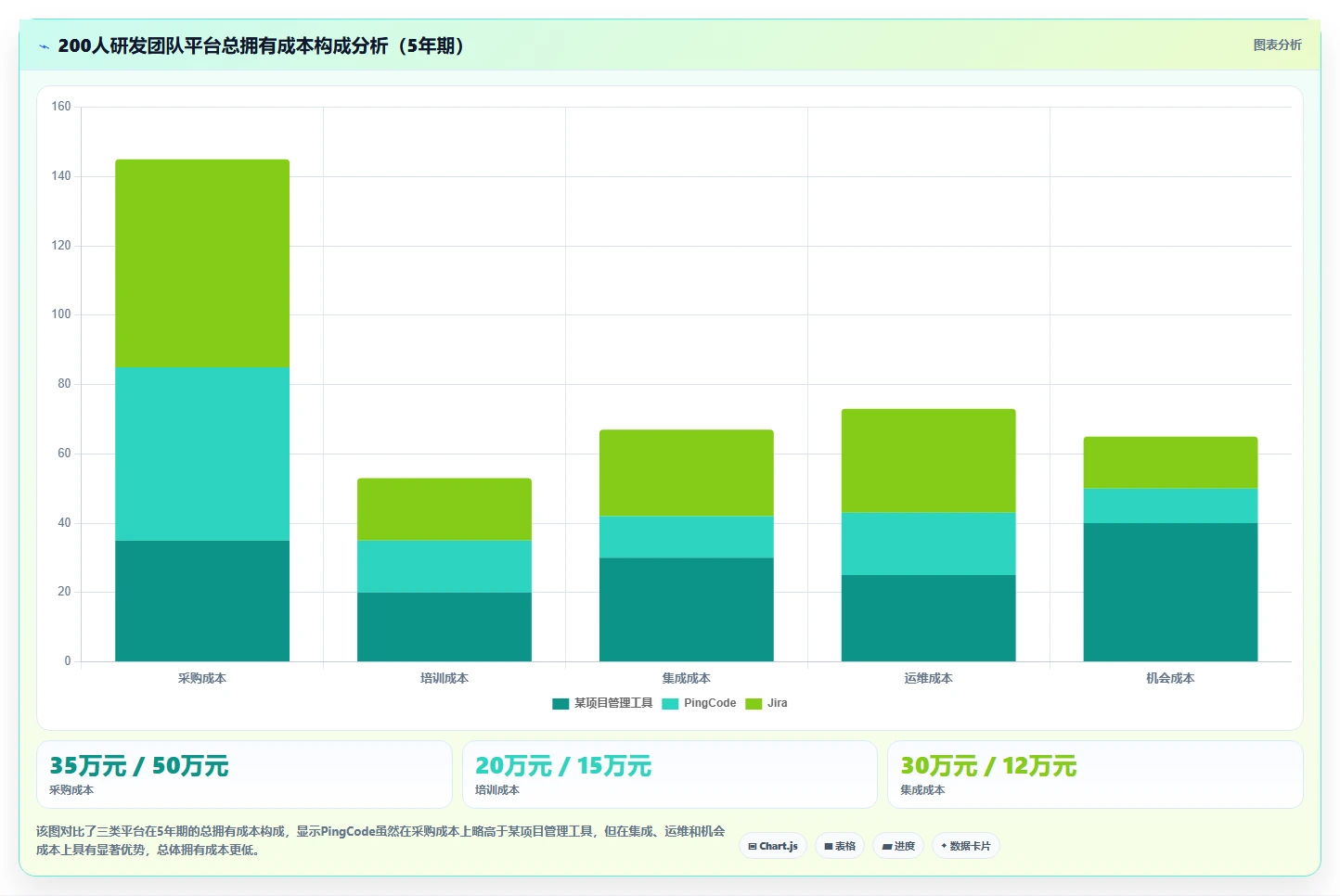
Task: Click the 运维成本 x-axis label
Action: pyautogui.click(x=929, y=678)
